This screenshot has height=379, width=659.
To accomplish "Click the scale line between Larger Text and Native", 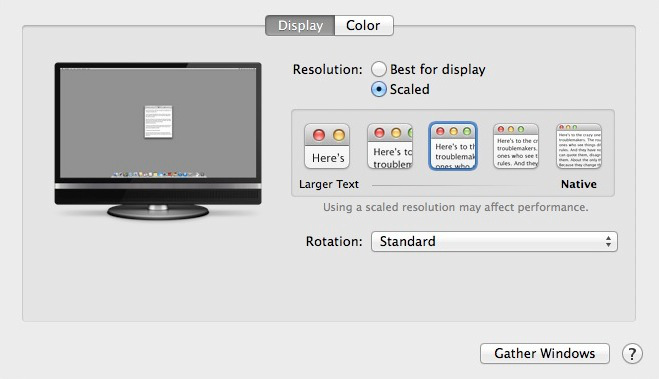I will tap(454, 185).
